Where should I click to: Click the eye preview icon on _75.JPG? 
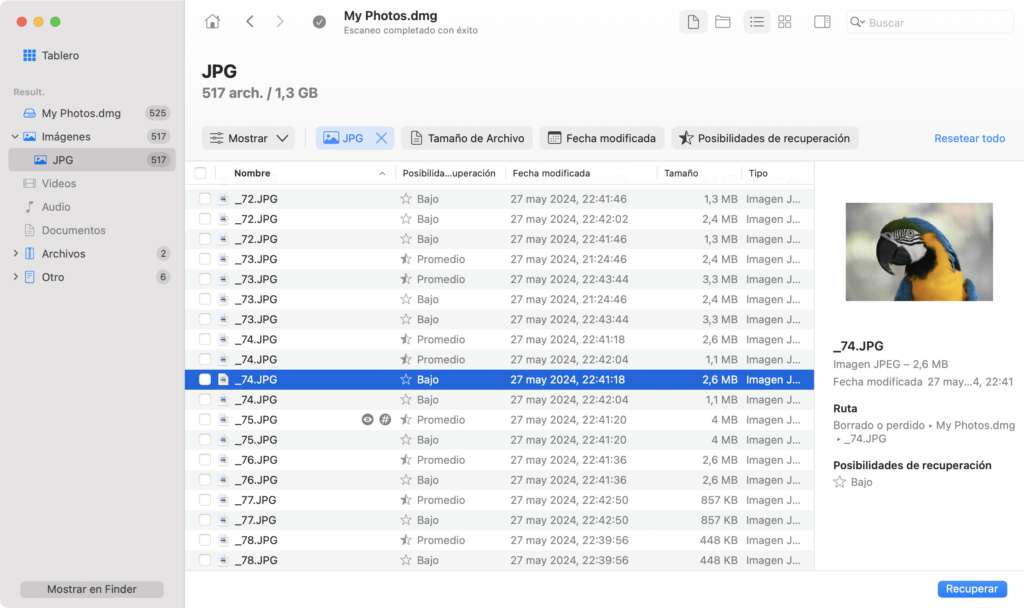(x=367, y=420)
